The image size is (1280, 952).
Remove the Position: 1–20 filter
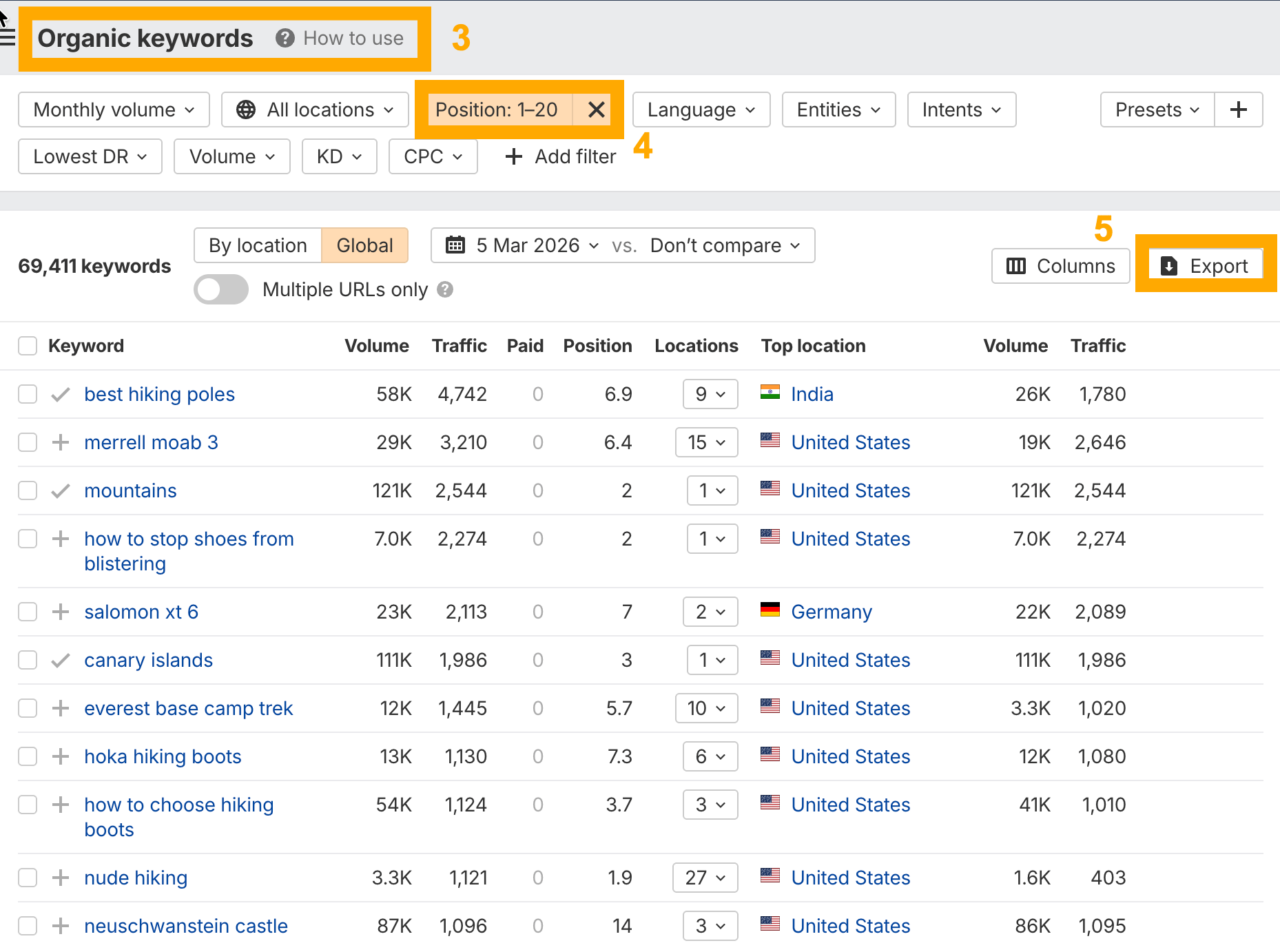(x=596, y=110)
